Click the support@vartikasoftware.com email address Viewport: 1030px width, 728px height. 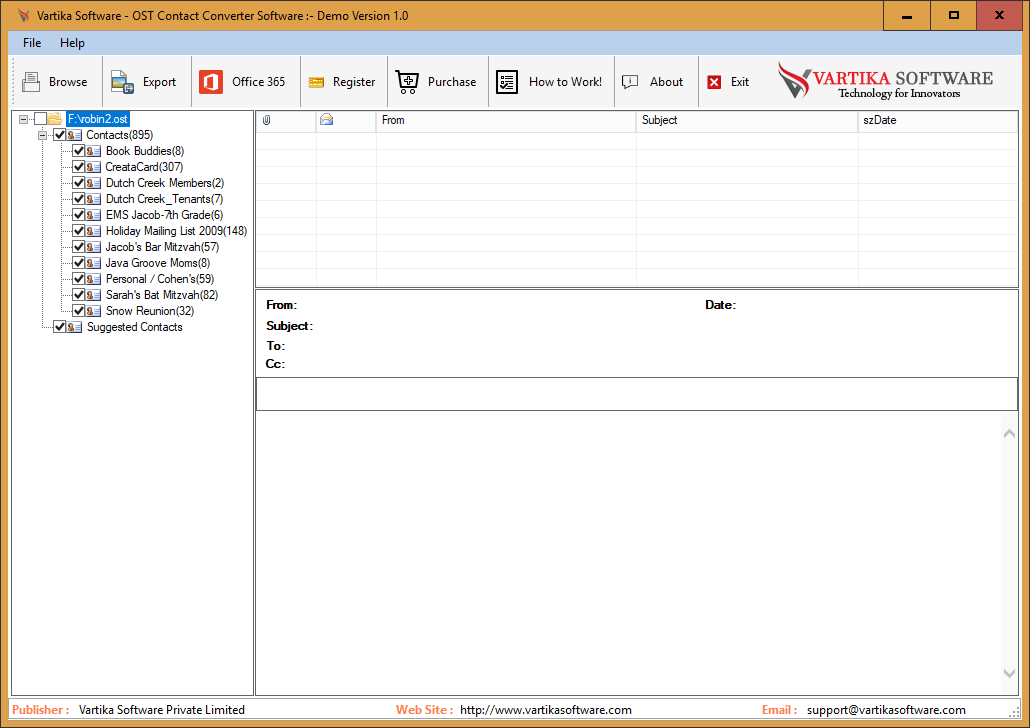(x=886, y=710)
